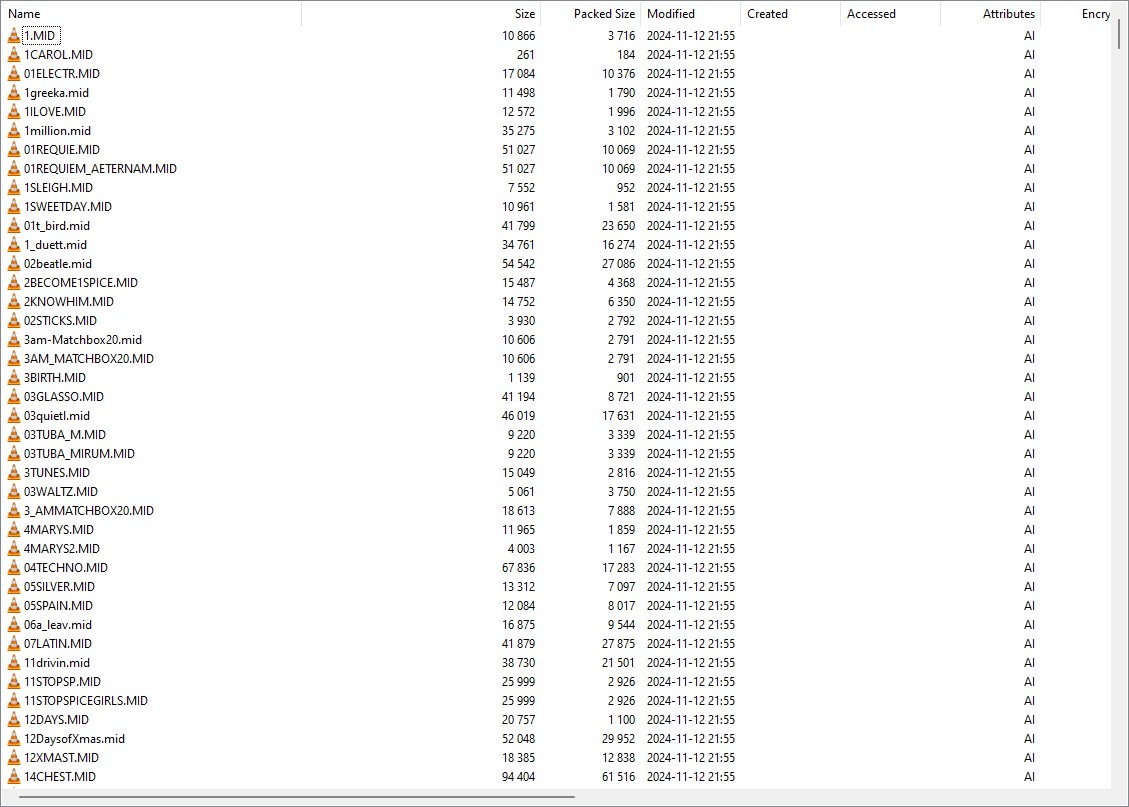Select file 03TUBA_MIRUM.MID
The width and height of the screenshot is (1129, 807).
(79, 454)
